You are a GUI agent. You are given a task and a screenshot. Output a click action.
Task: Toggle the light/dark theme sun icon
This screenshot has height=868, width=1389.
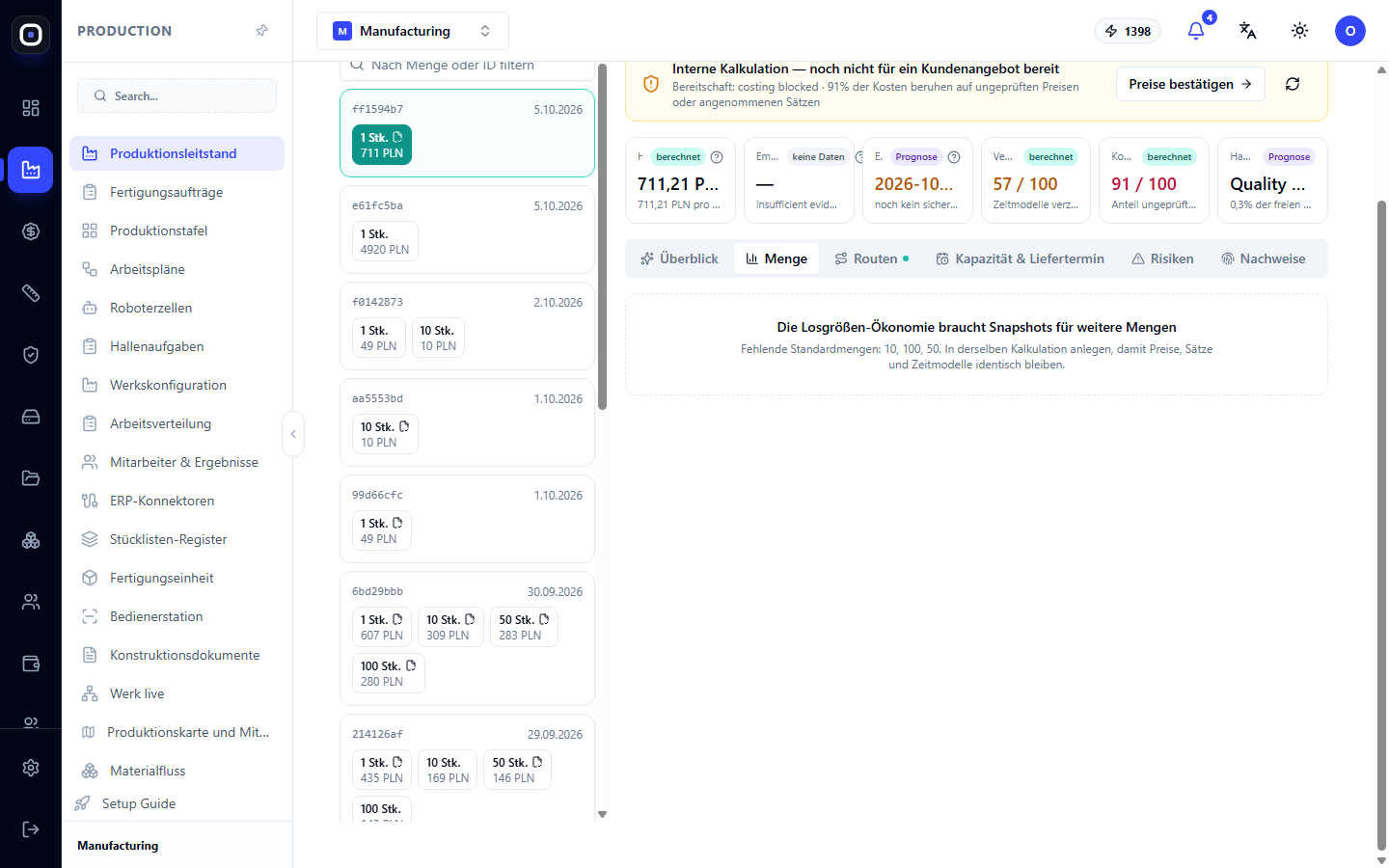[1300, 31]
